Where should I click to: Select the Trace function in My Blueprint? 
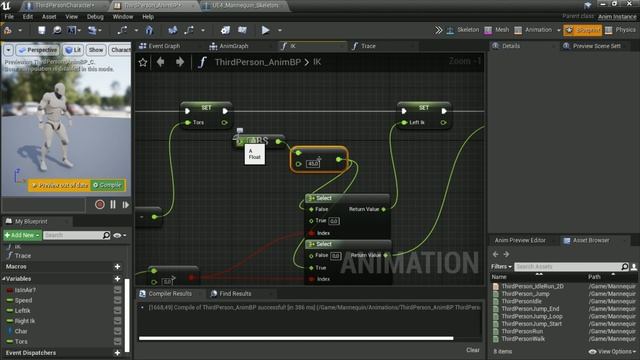(23, 256)
